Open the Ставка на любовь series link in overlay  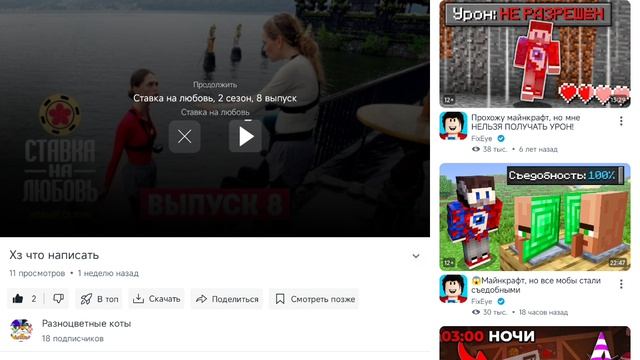coord(215,112)
